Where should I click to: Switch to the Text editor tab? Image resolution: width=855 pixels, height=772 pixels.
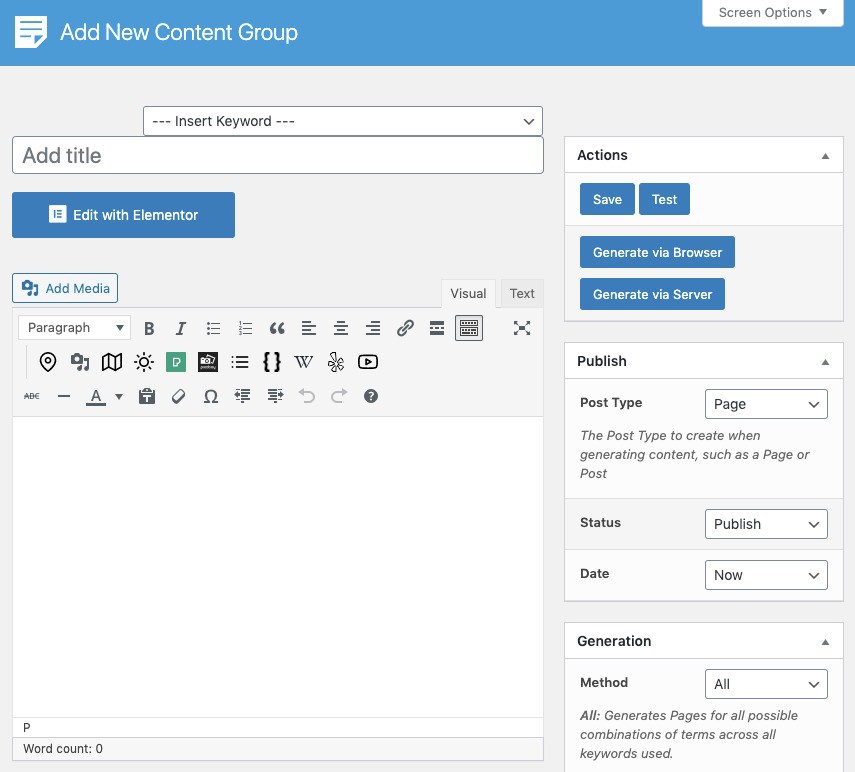point(522,294)
